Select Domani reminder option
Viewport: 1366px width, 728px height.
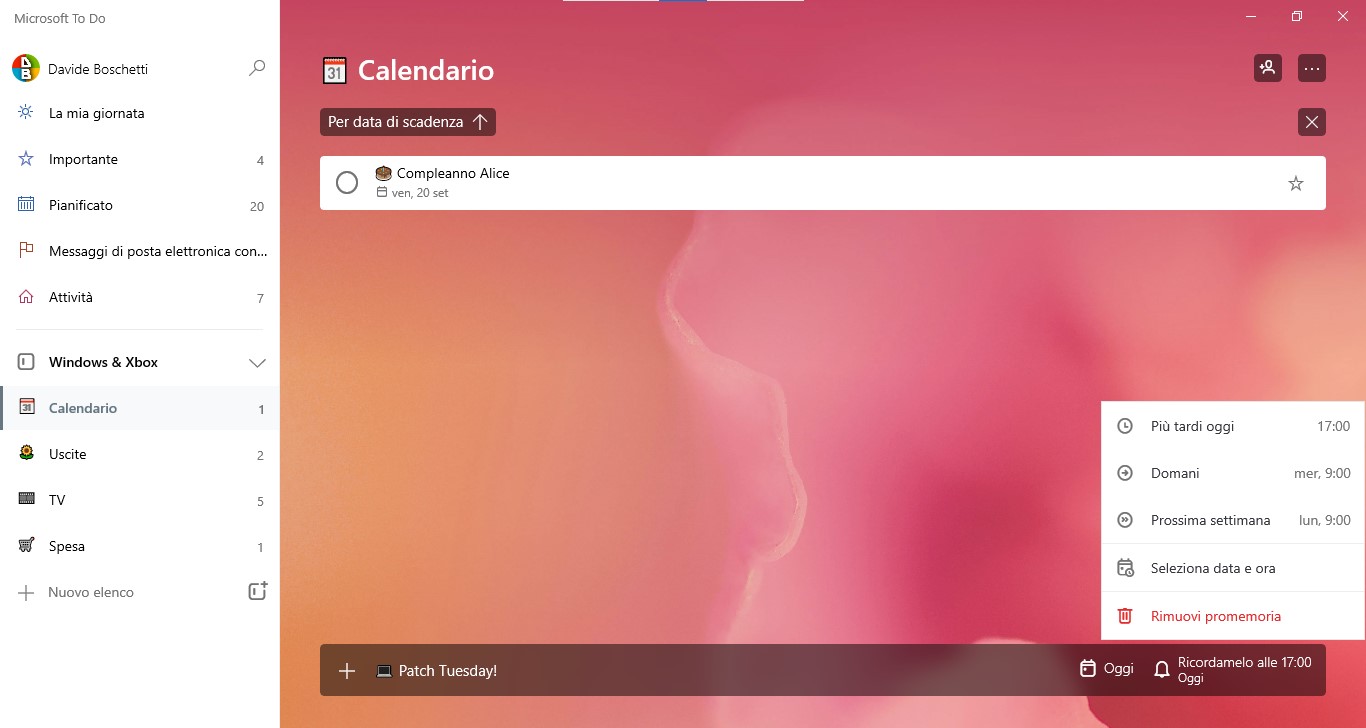click(1233, 473)
